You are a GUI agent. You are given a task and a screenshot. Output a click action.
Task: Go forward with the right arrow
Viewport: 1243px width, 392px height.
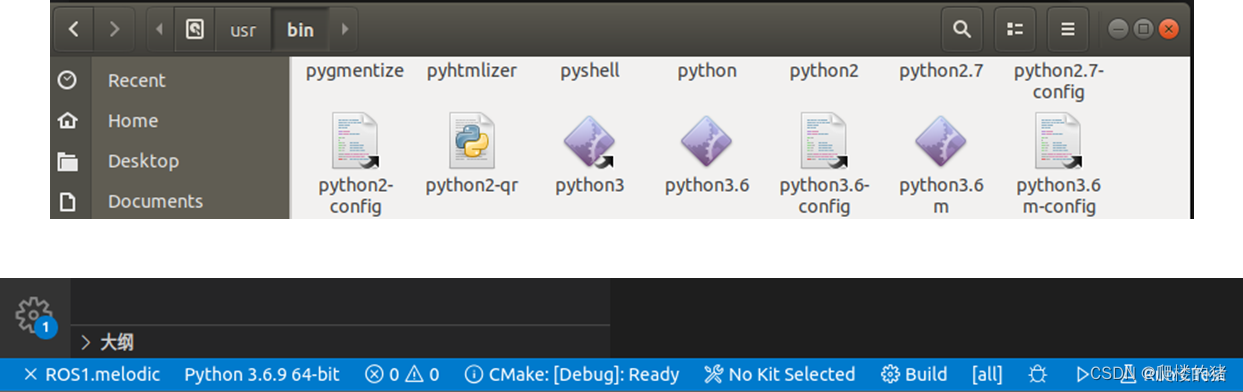[x=114, y=29]
